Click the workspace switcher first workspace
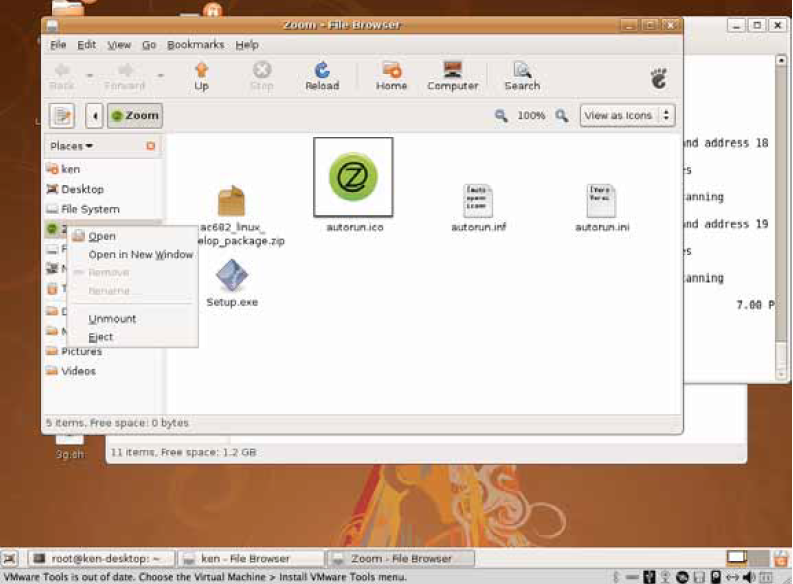This screenshot has width=793, height=584. [x=737, y=558]
